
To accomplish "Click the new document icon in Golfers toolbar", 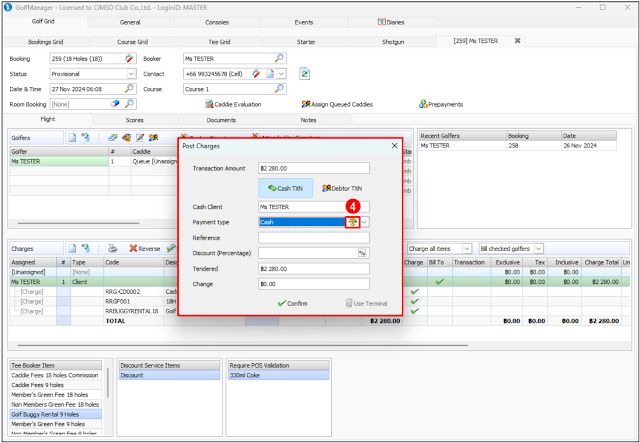I will pyautogui.click(x=72, y=138).
